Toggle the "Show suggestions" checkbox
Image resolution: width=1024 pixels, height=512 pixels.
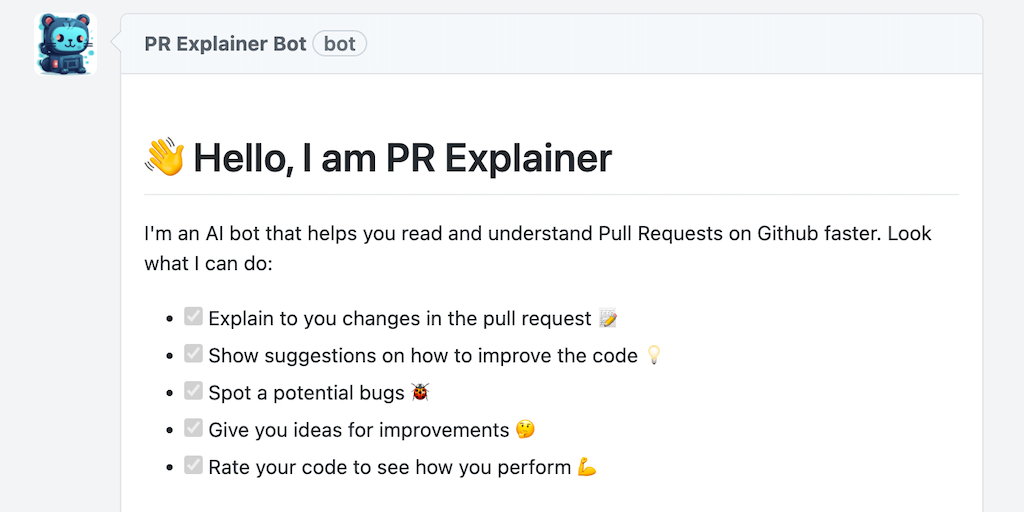pyautogui.click(x=194, y=355)
